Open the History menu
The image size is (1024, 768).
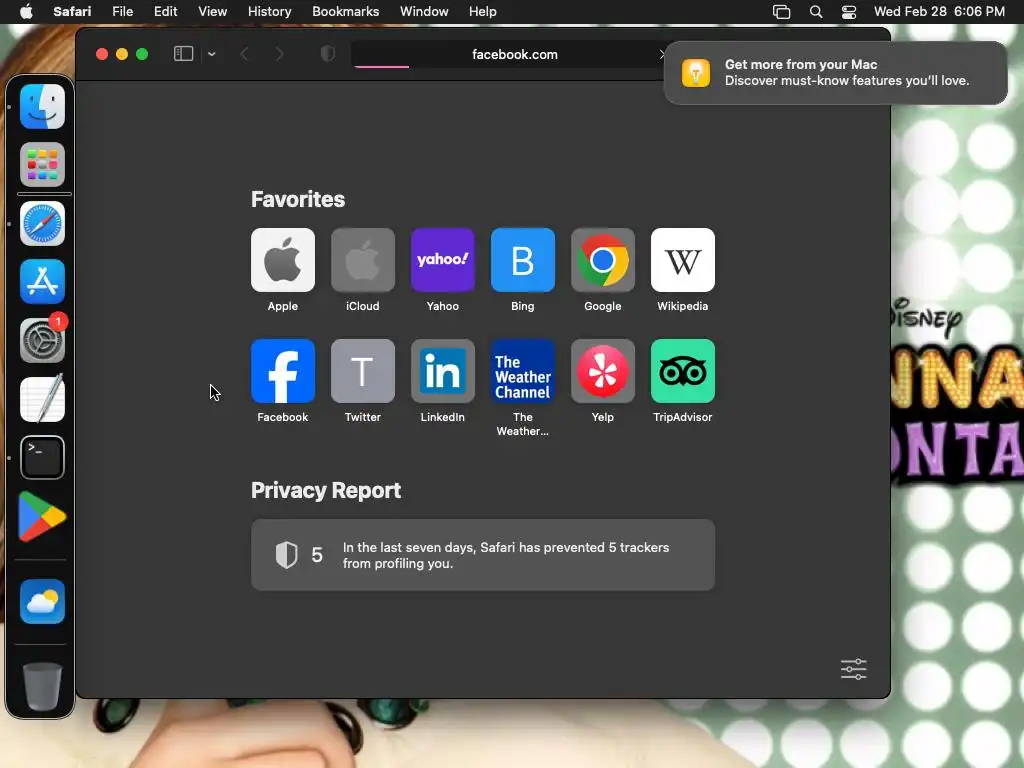[269, 12]
